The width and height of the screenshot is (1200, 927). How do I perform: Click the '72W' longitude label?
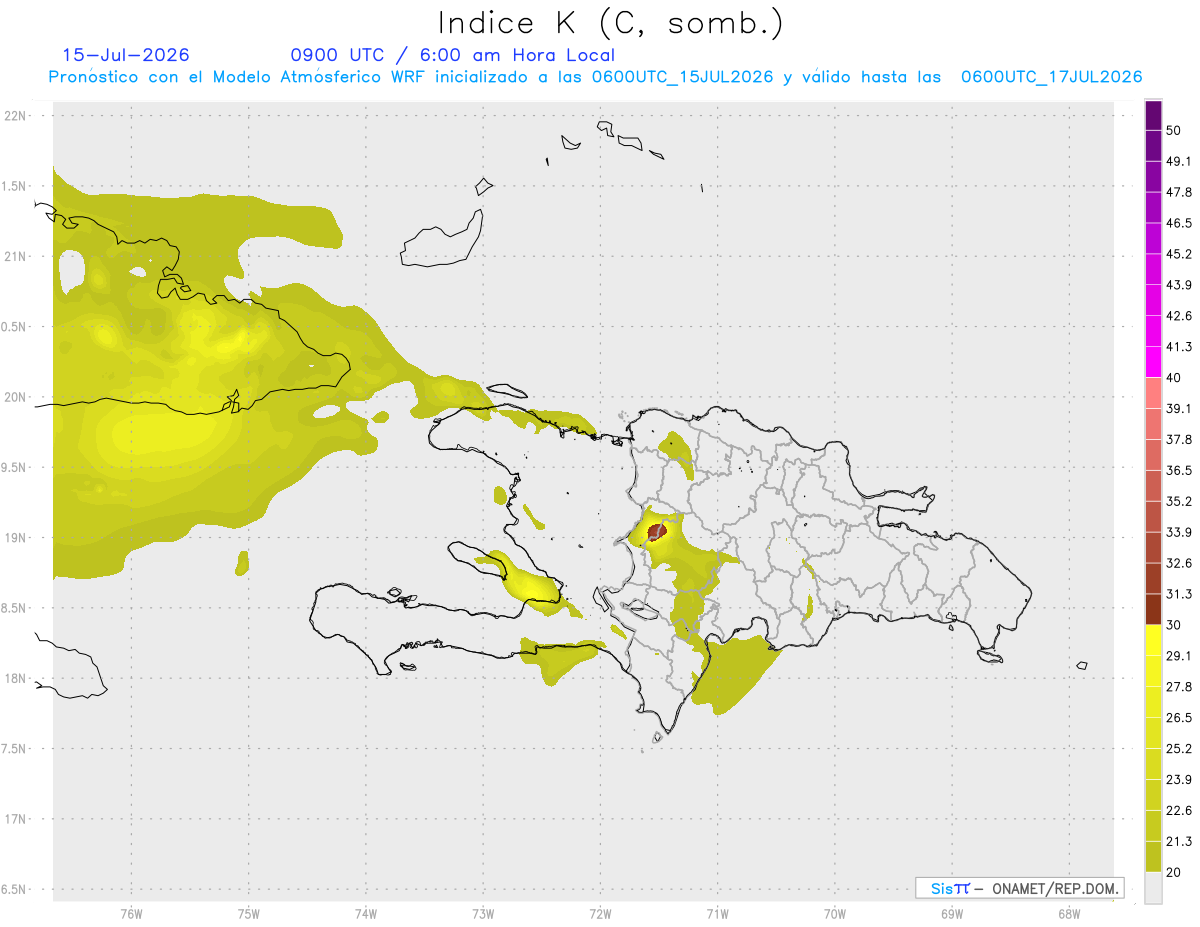(x=600, y=915)
